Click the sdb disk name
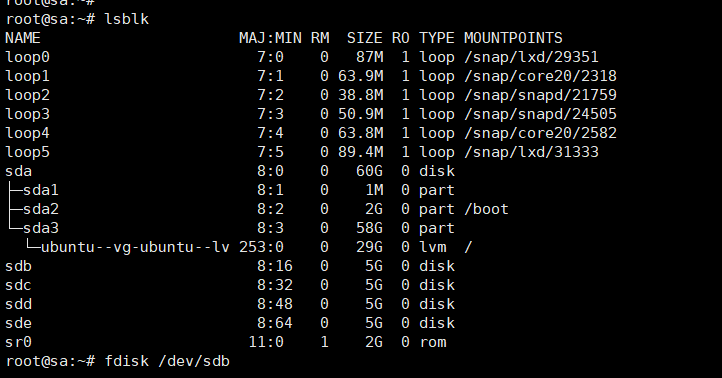Screen dimensions: 722x378 (x=18, y=266)
